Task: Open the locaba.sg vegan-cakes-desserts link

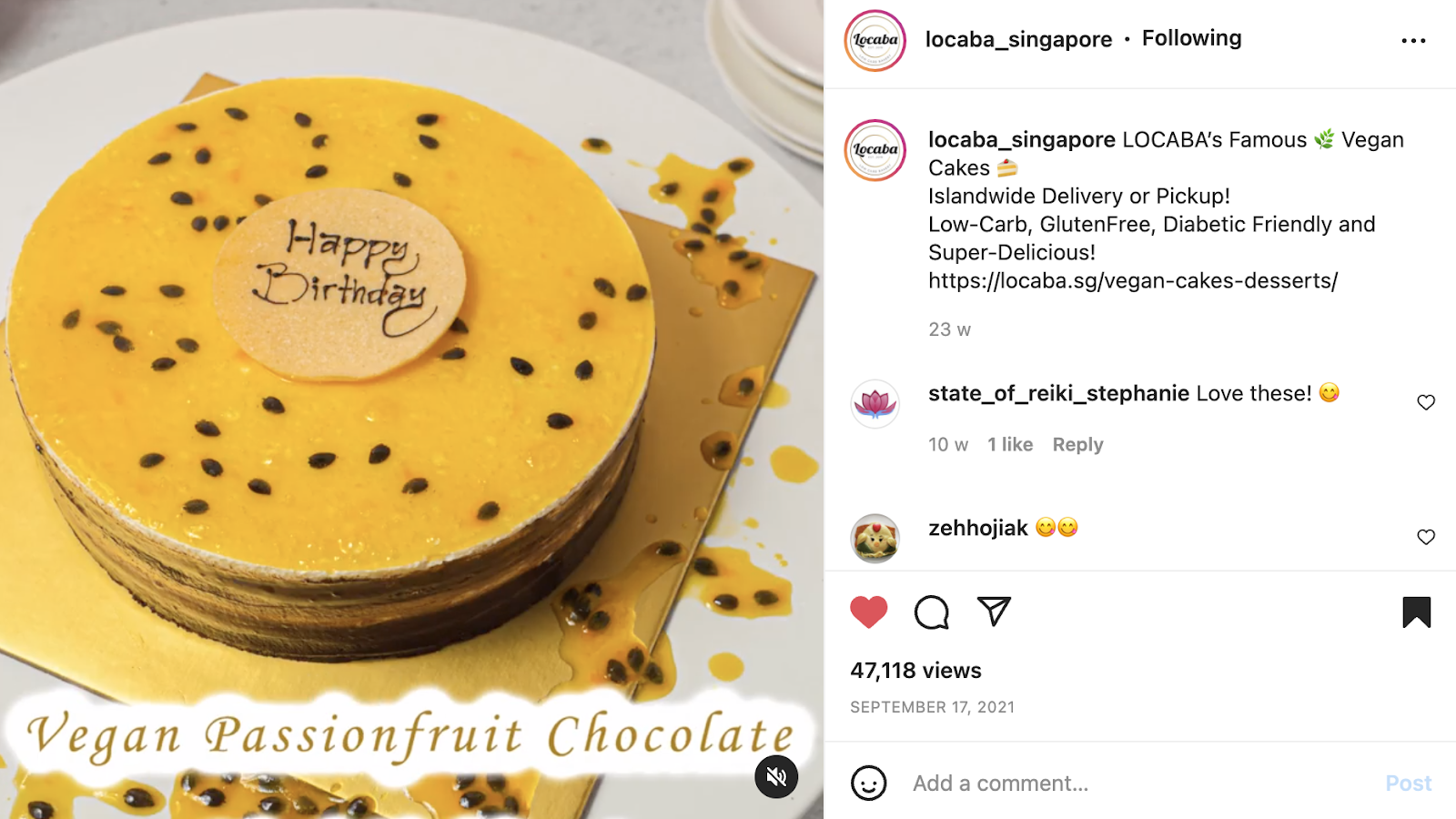Action: click(1133, 280)
